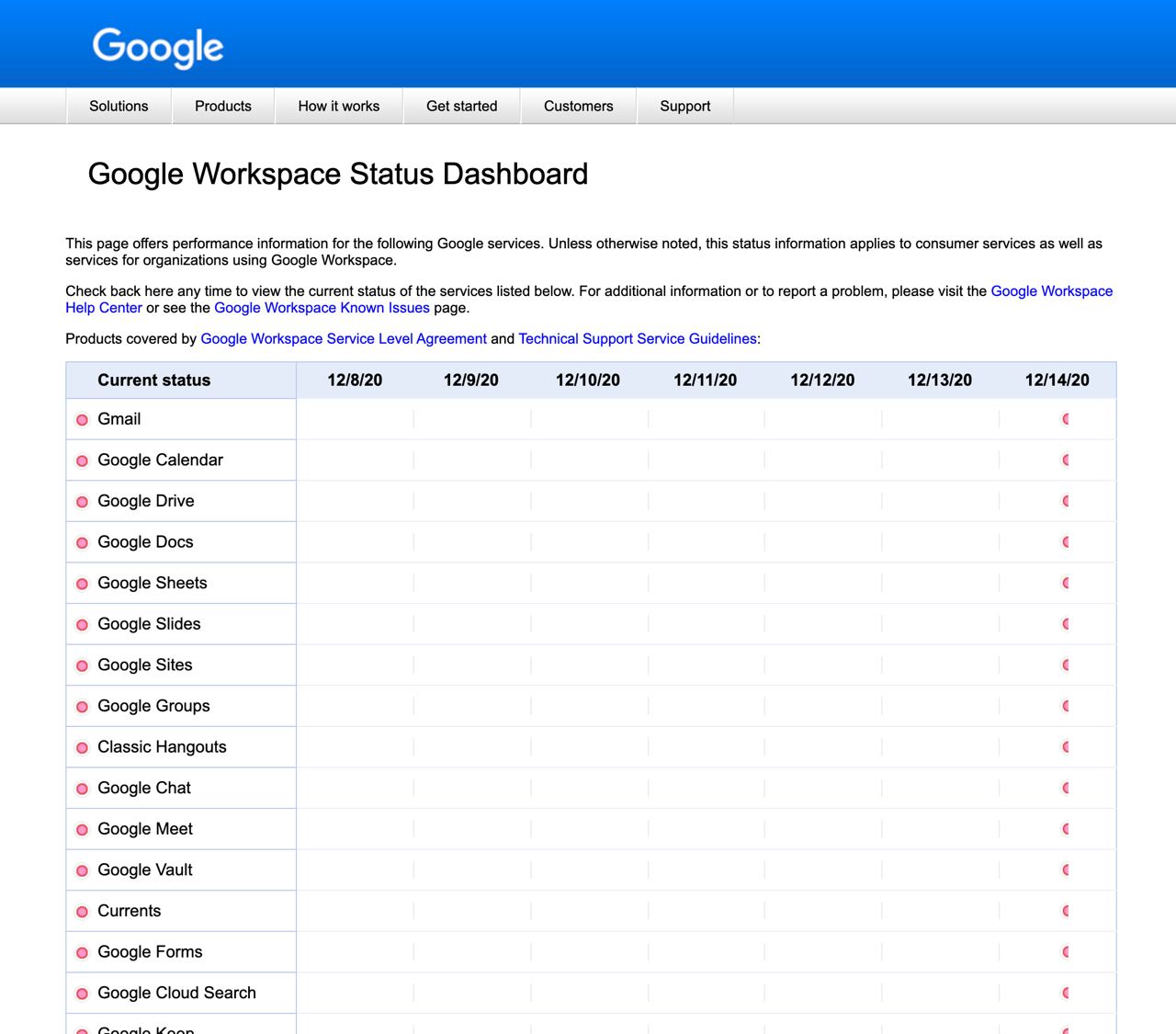The image size is (1176, 1034).
Task: Click Google Sites' red status icon
Action: pos(82,665)
